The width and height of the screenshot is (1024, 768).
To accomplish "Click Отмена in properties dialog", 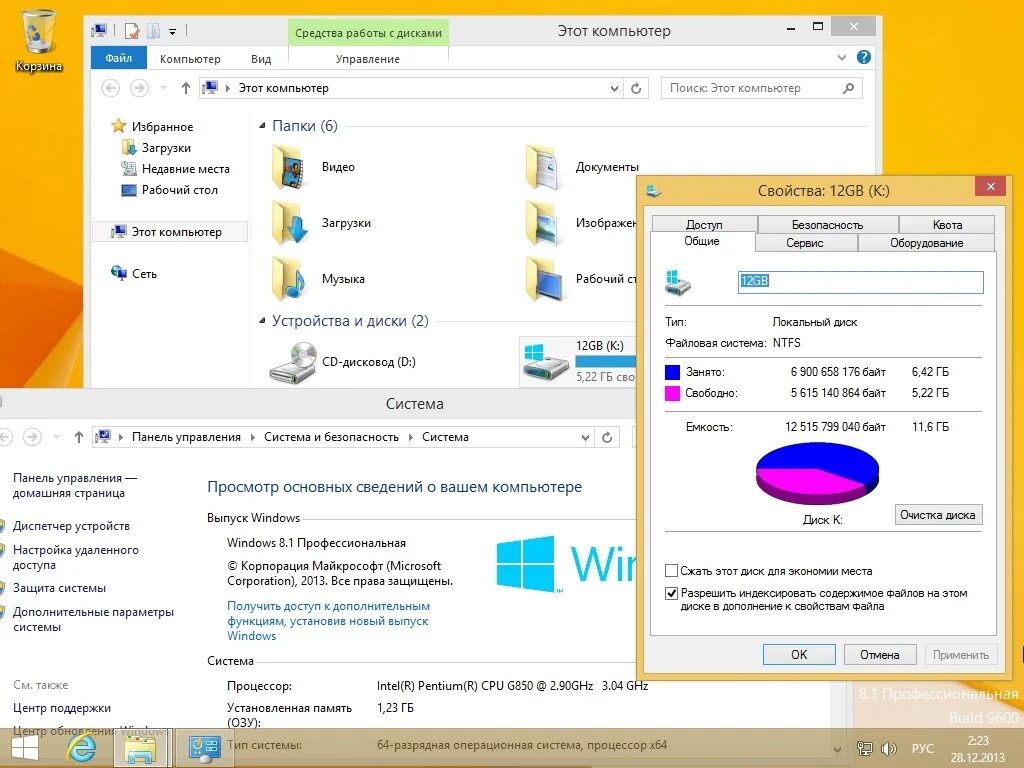I will point(880,654).
